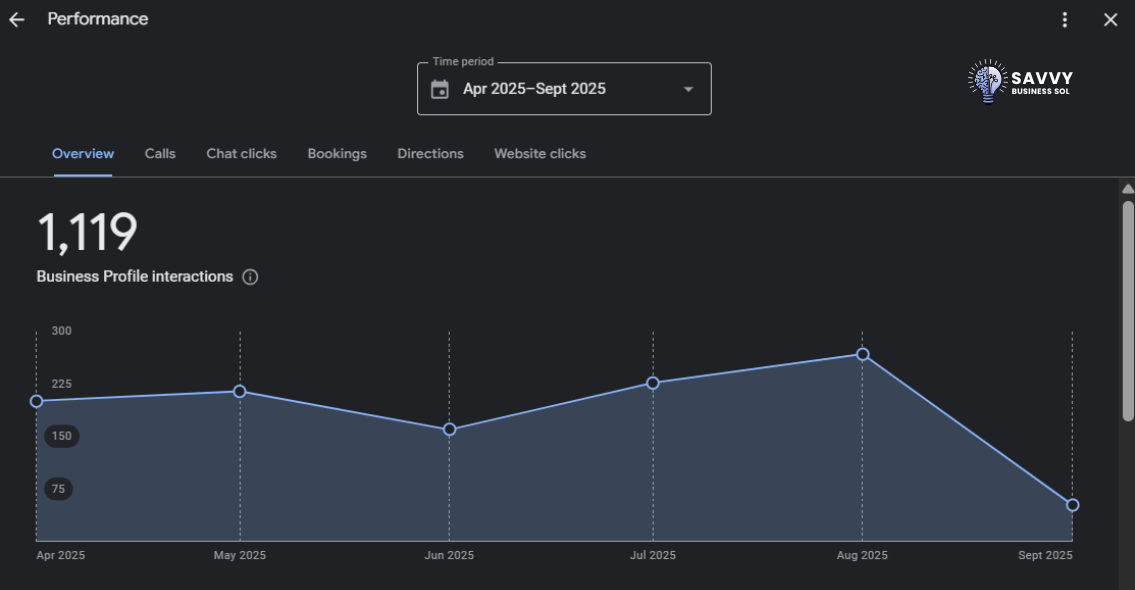Click the Apr 2025 axis label

(61, 555)
